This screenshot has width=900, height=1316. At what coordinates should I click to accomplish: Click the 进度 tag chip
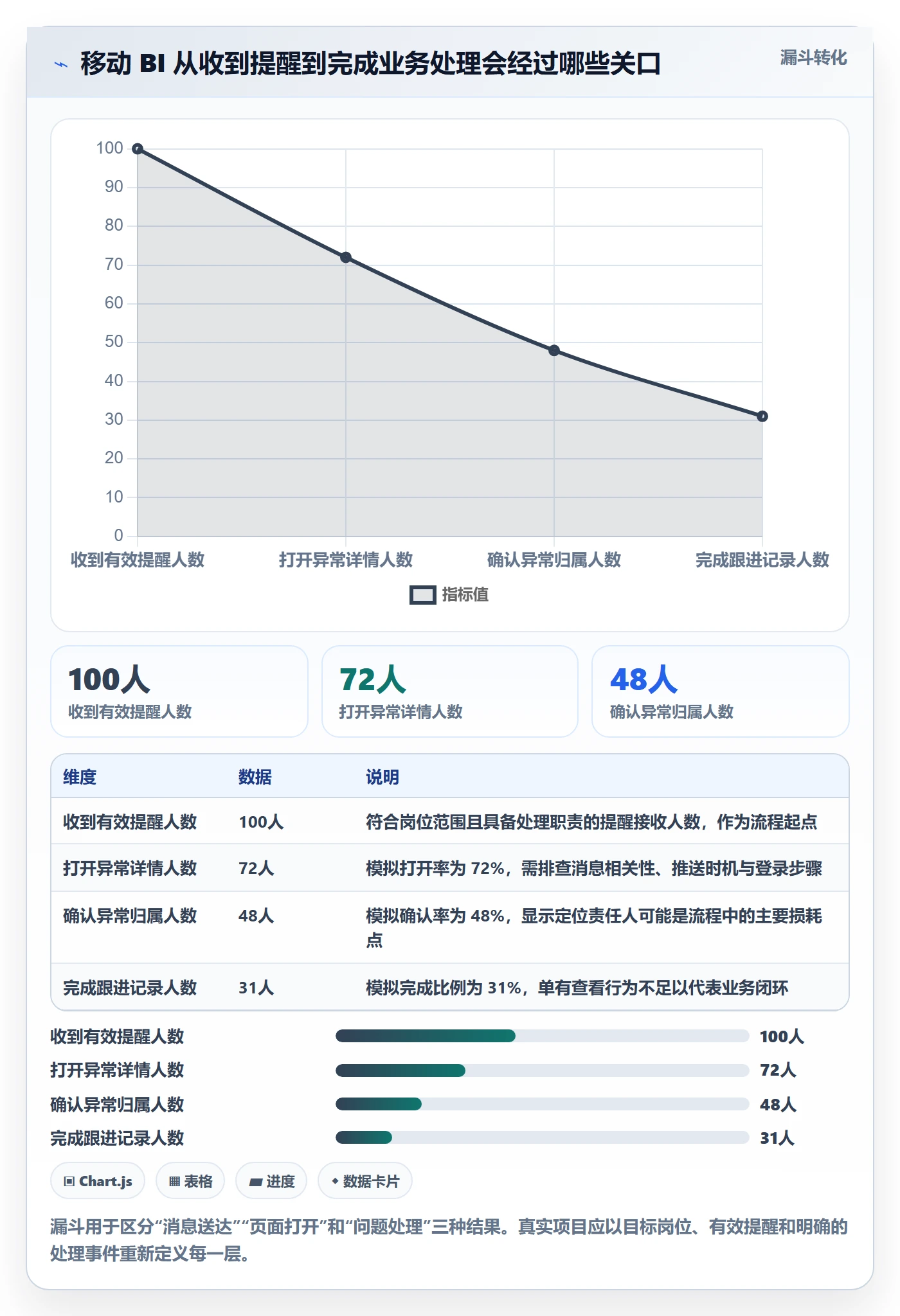tap(271, 1181)
